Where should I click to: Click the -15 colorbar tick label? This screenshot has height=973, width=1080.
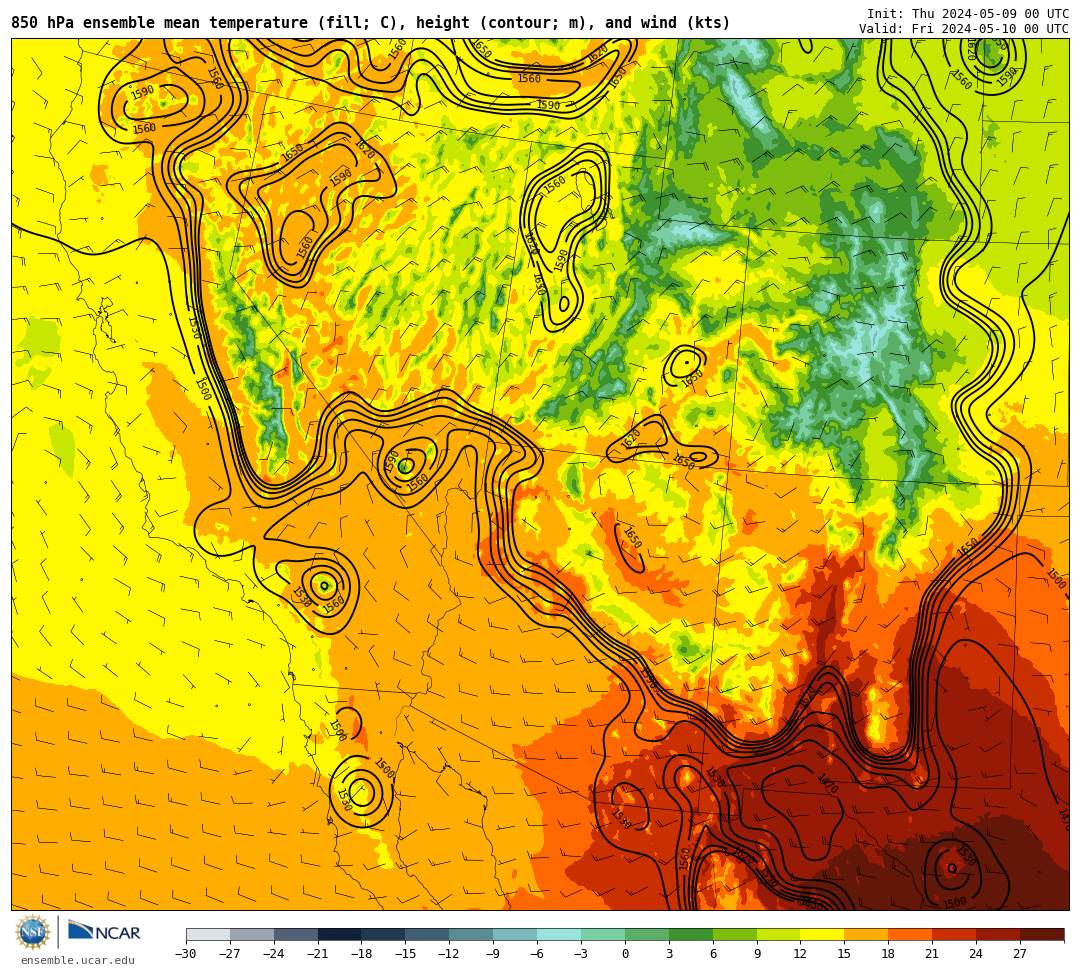click(406, 954)
